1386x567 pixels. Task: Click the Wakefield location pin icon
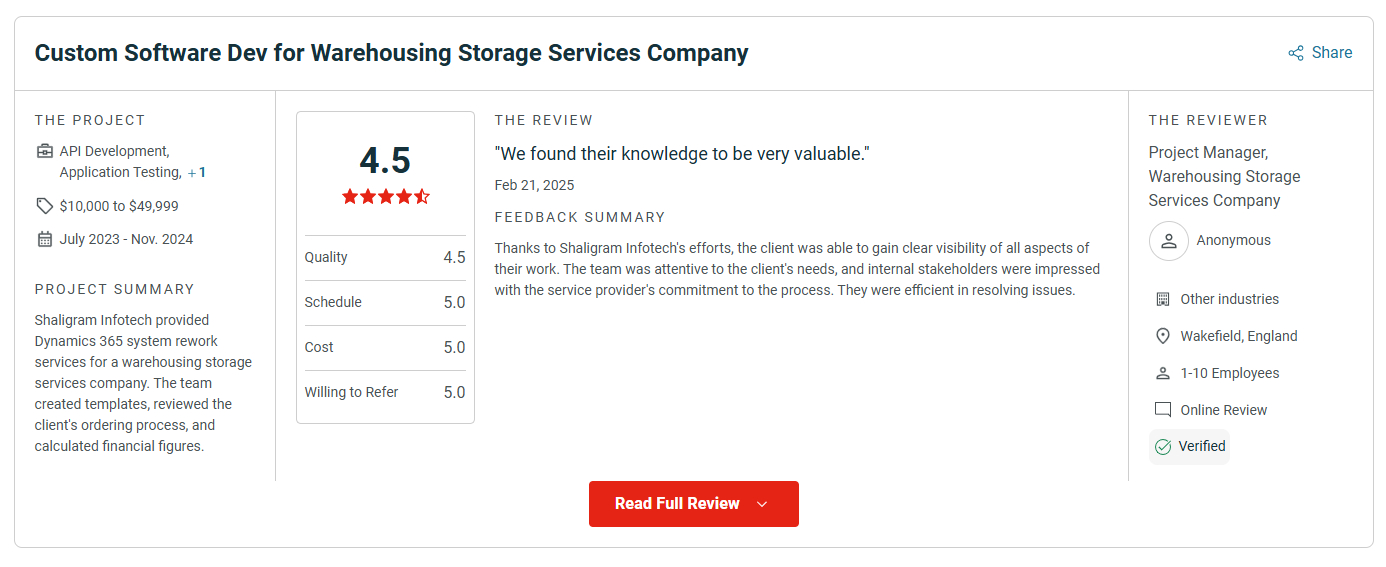tap(1163, 336)
